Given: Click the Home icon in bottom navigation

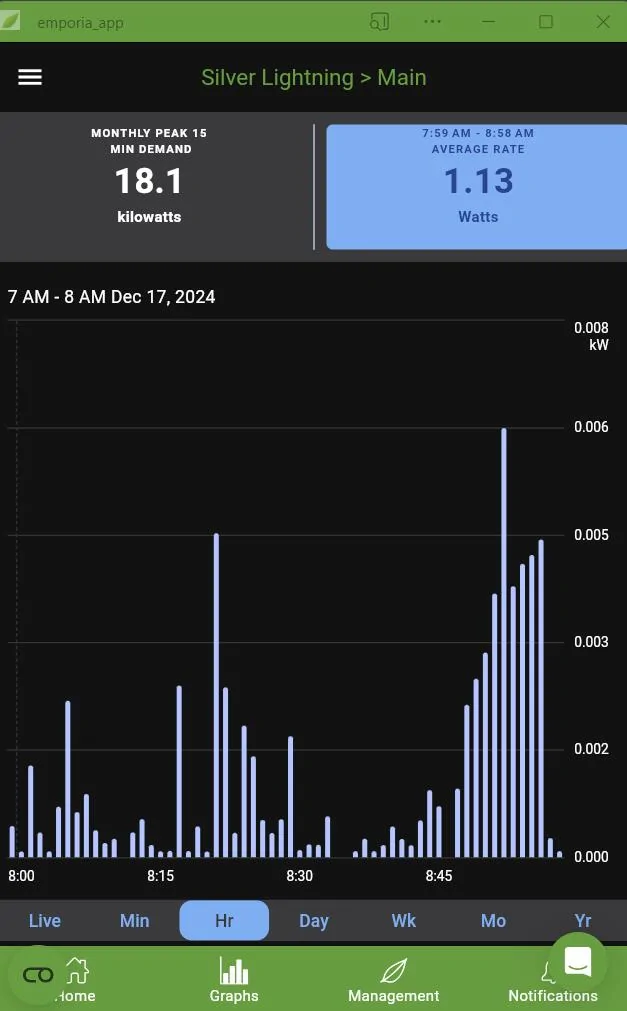Looking at the screenshot, I should [77, 971].
